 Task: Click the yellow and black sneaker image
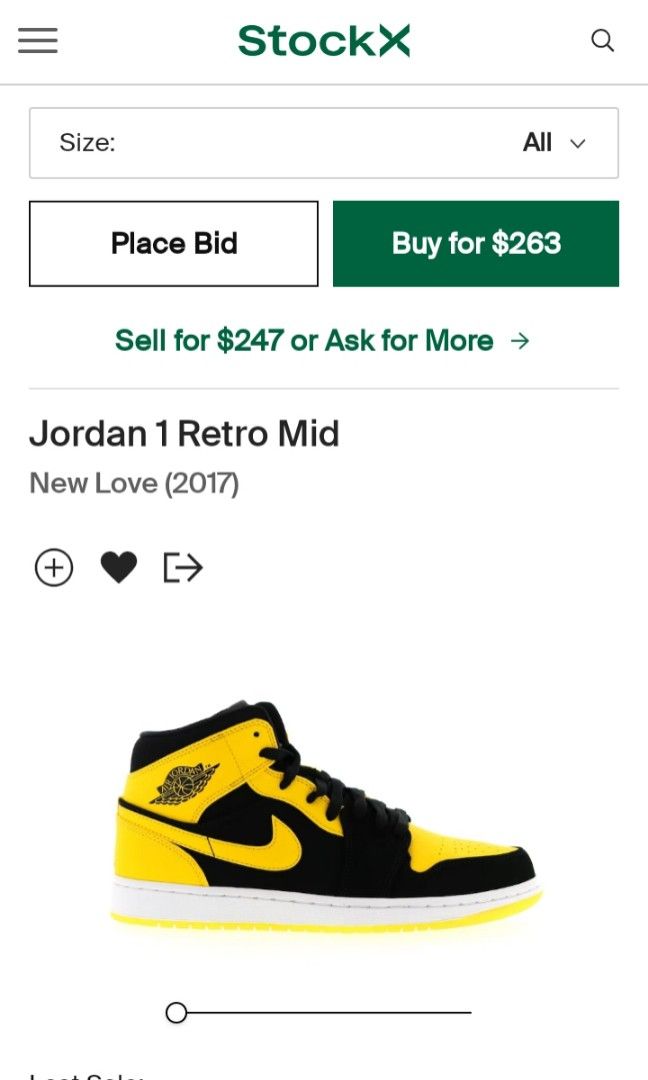pyautogui.click(x=325, y=815)
